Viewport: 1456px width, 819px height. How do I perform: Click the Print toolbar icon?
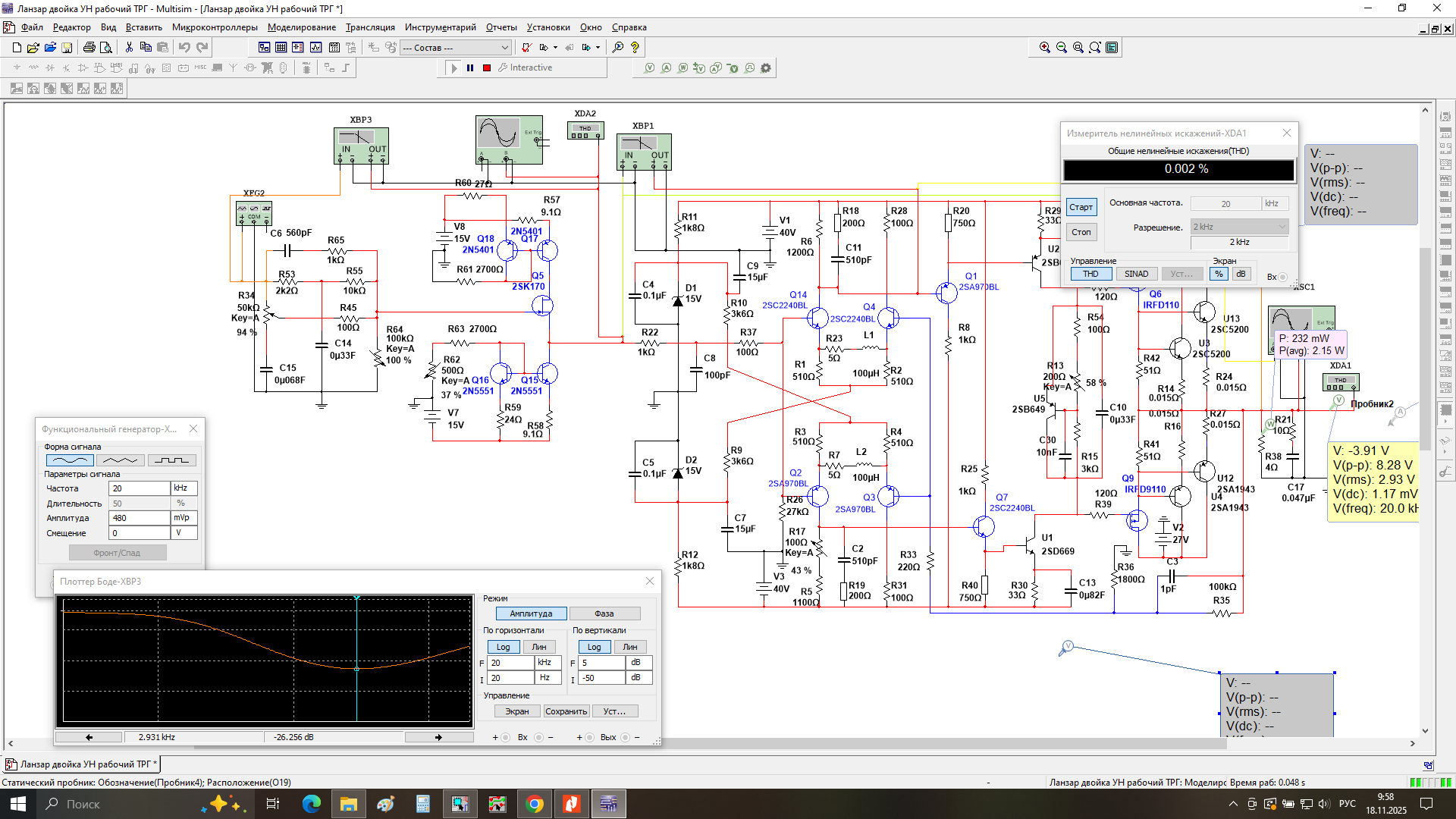[89, 48]
